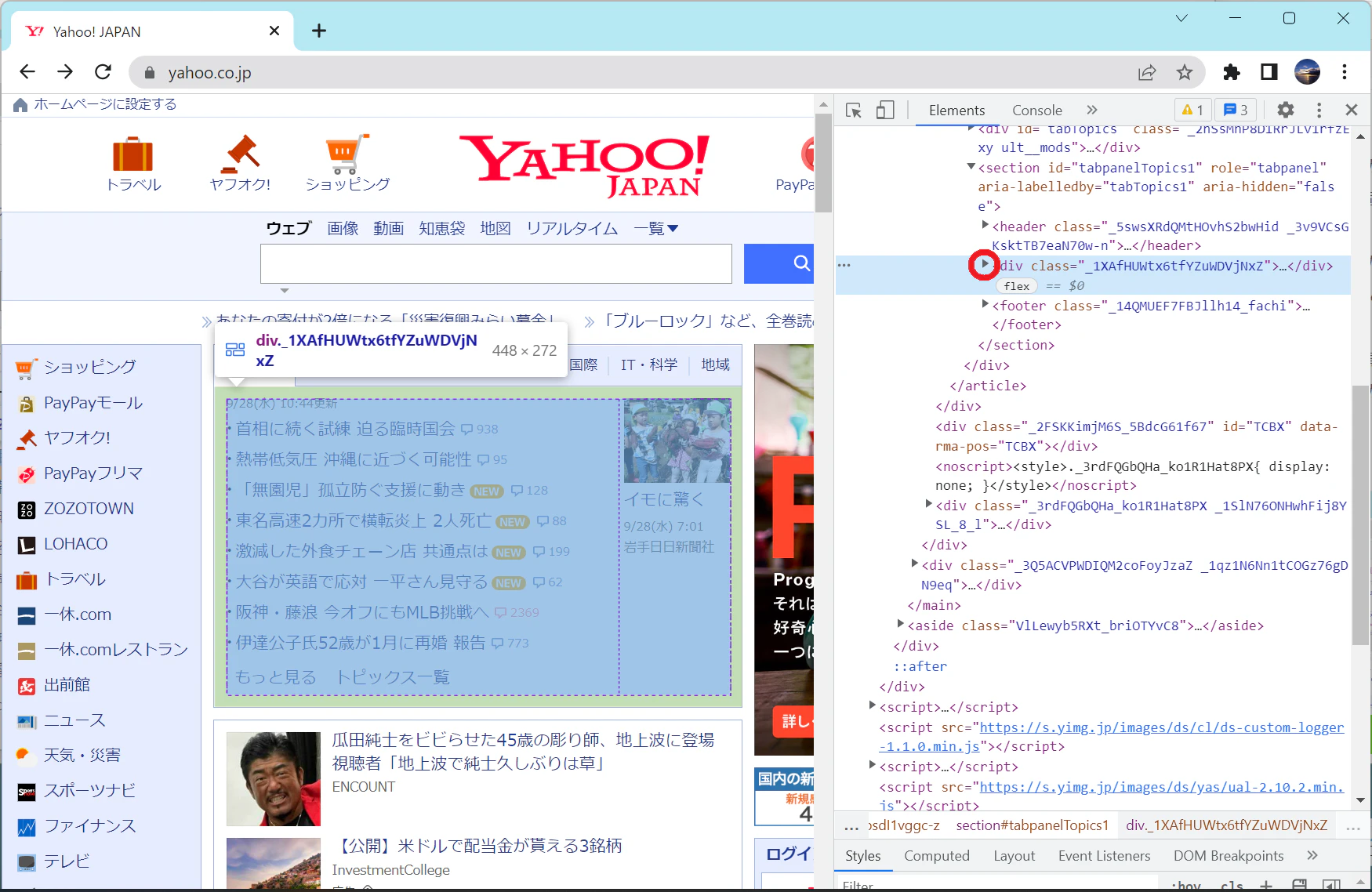
Task: Select the DOM Breakpoints pane tab
Action: pyautogui.click(x=1229, y=856)
